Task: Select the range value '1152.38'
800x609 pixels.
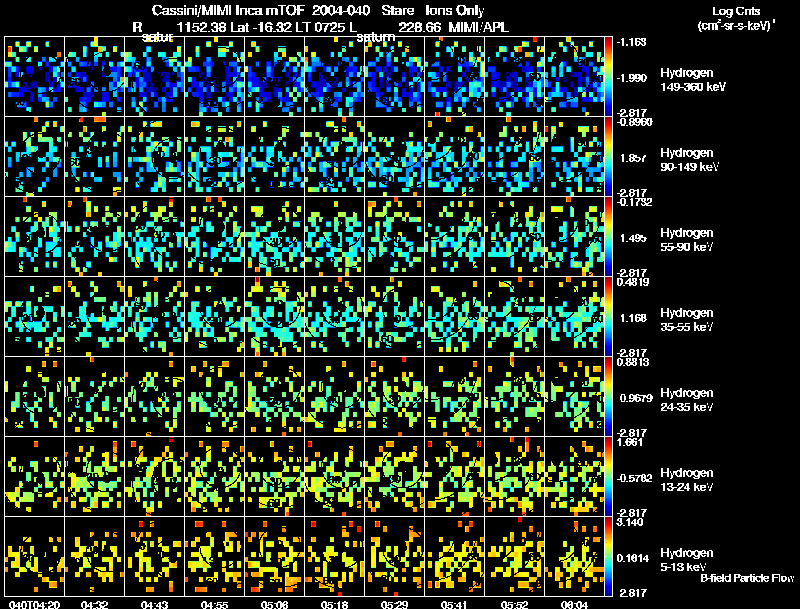Action: click(202, 27)
